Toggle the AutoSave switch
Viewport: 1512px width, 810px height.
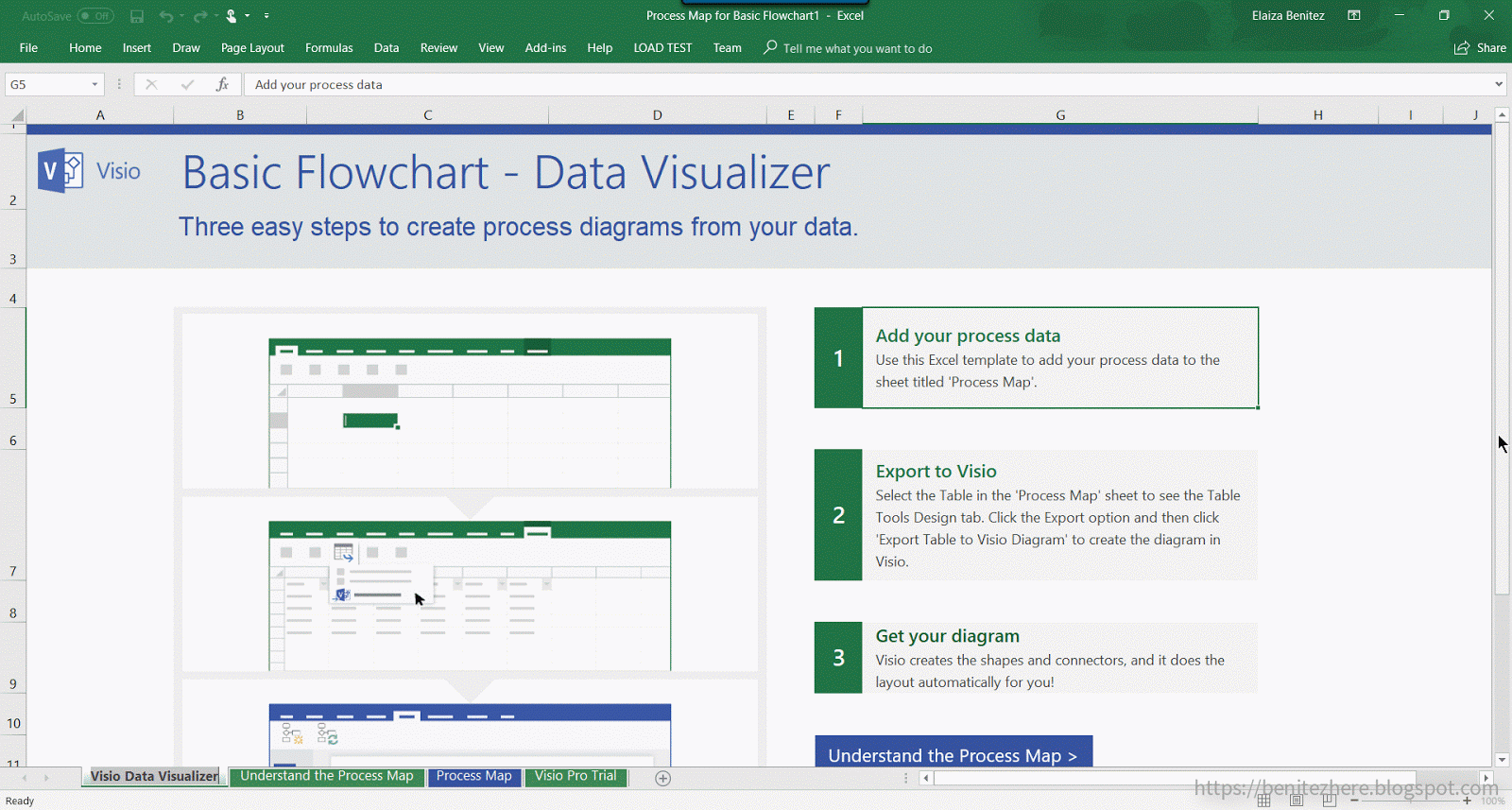tap(95, 16)
